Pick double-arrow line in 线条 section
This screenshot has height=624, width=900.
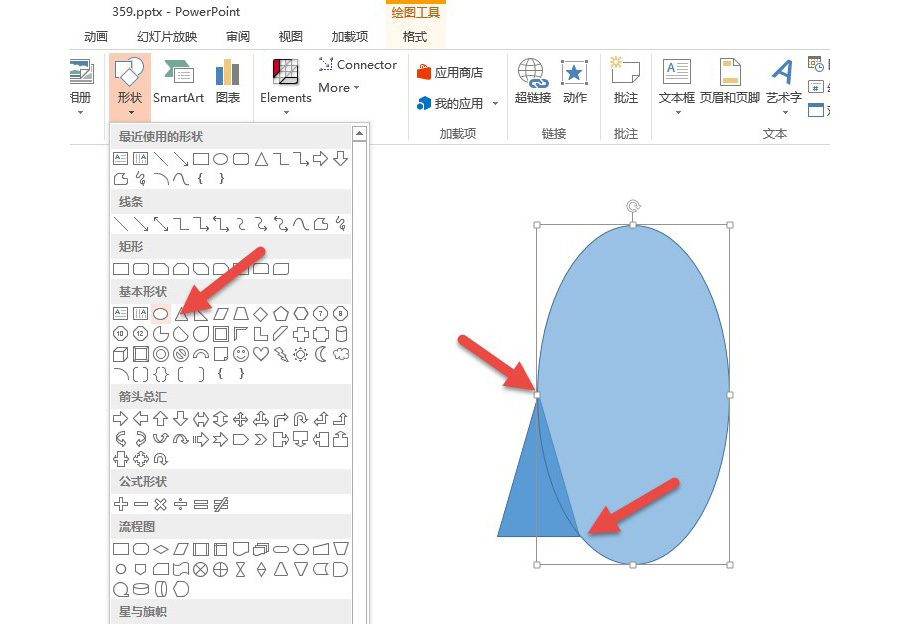161,224
